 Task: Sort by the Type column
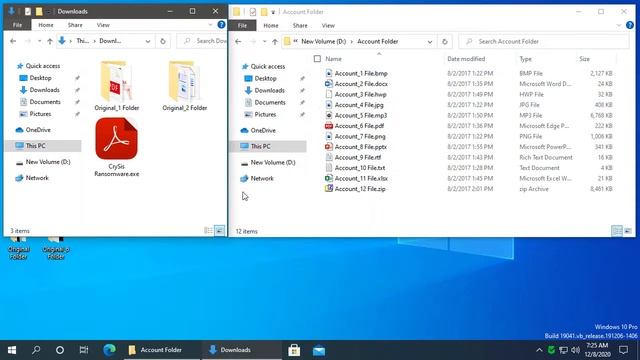[x=525, y=59]
